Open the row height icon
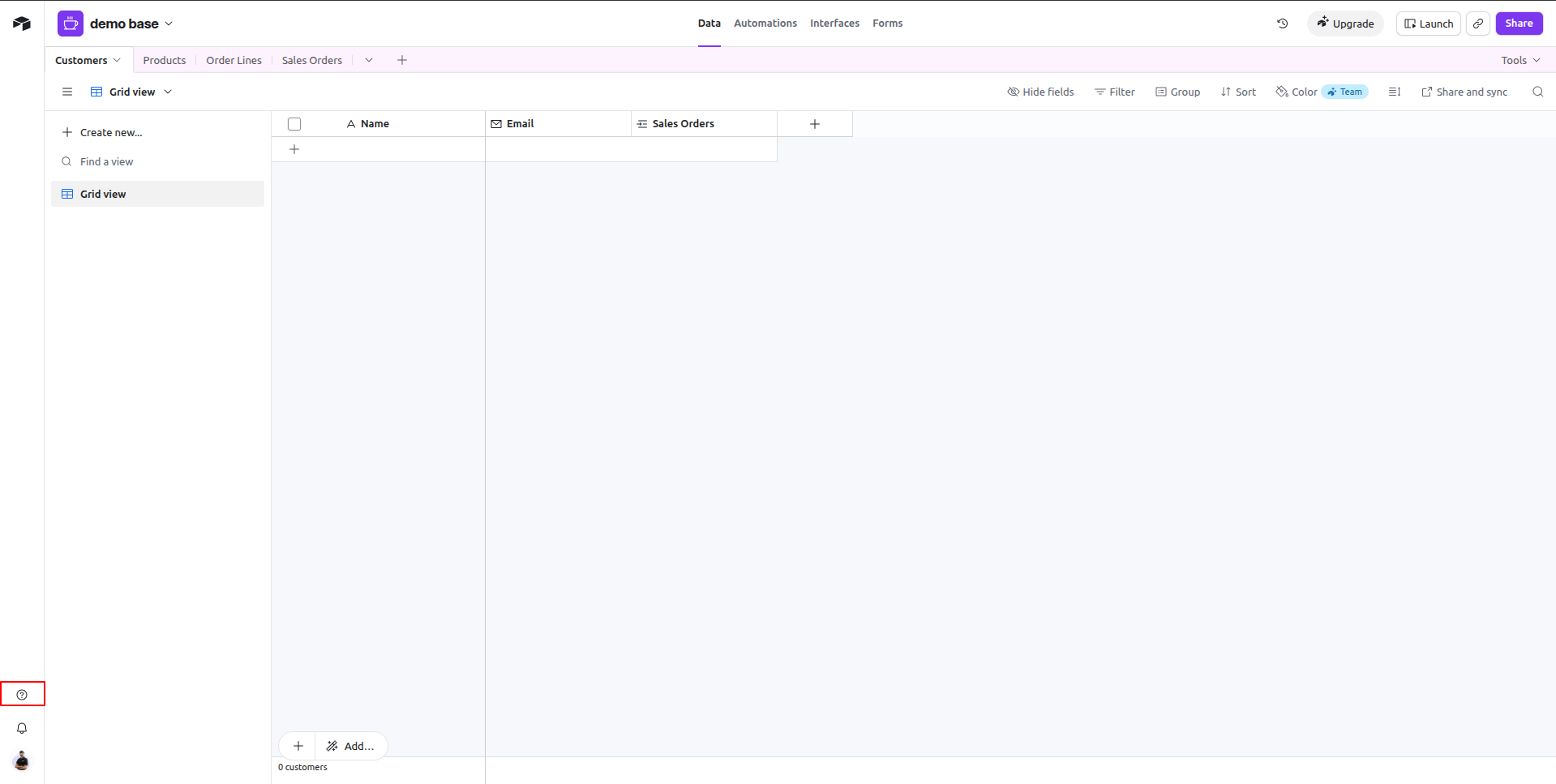This screenshot has height=784, width=1556. coord(1395,92)
